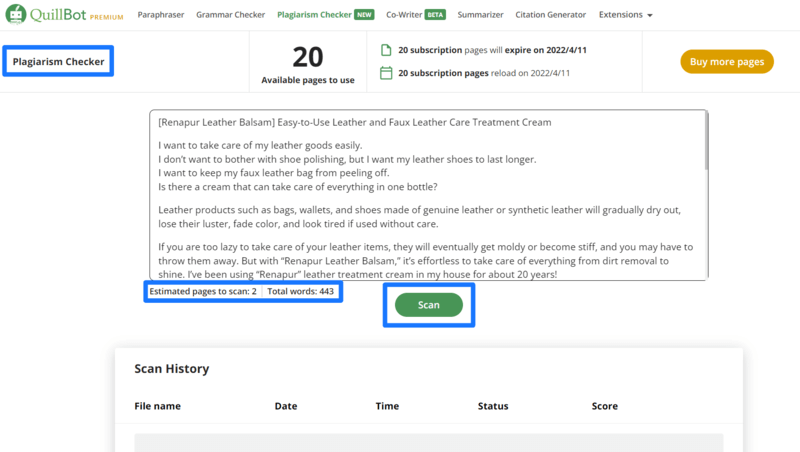The width and height of the screenshot is (800, 452).
Task: Click 'Available pages to use' label
Action: pyautogui.click(x=308, y=80)
